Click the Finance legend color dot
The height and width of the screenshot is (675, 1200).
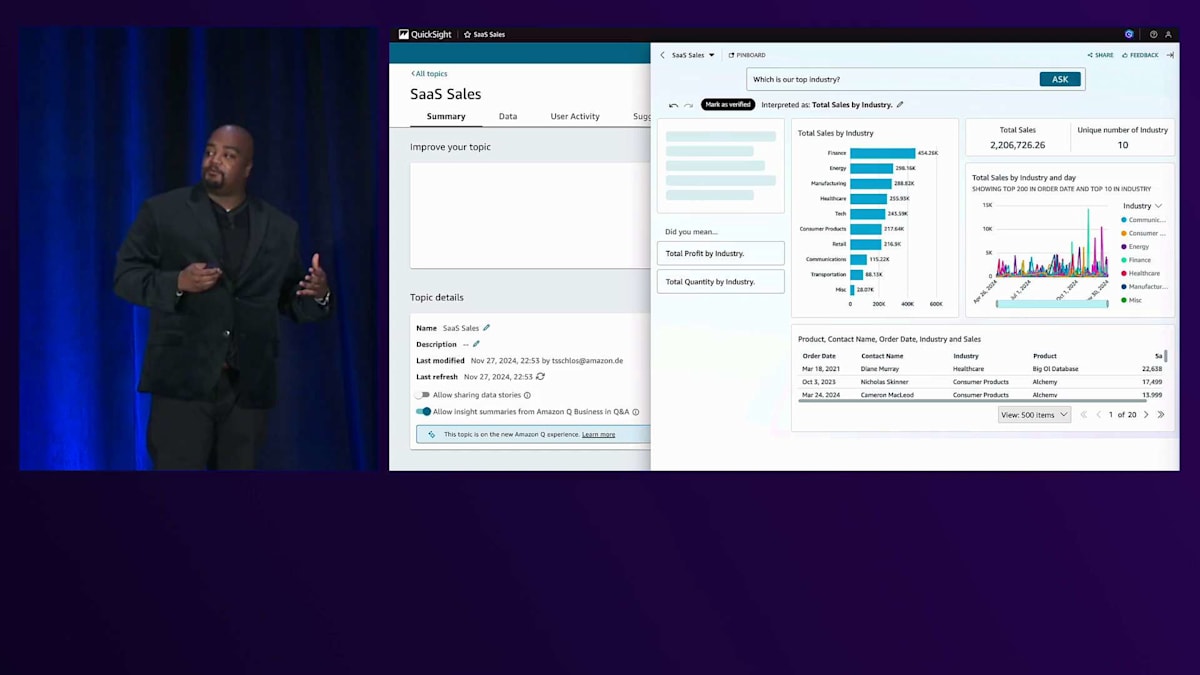click(1124, 260)
